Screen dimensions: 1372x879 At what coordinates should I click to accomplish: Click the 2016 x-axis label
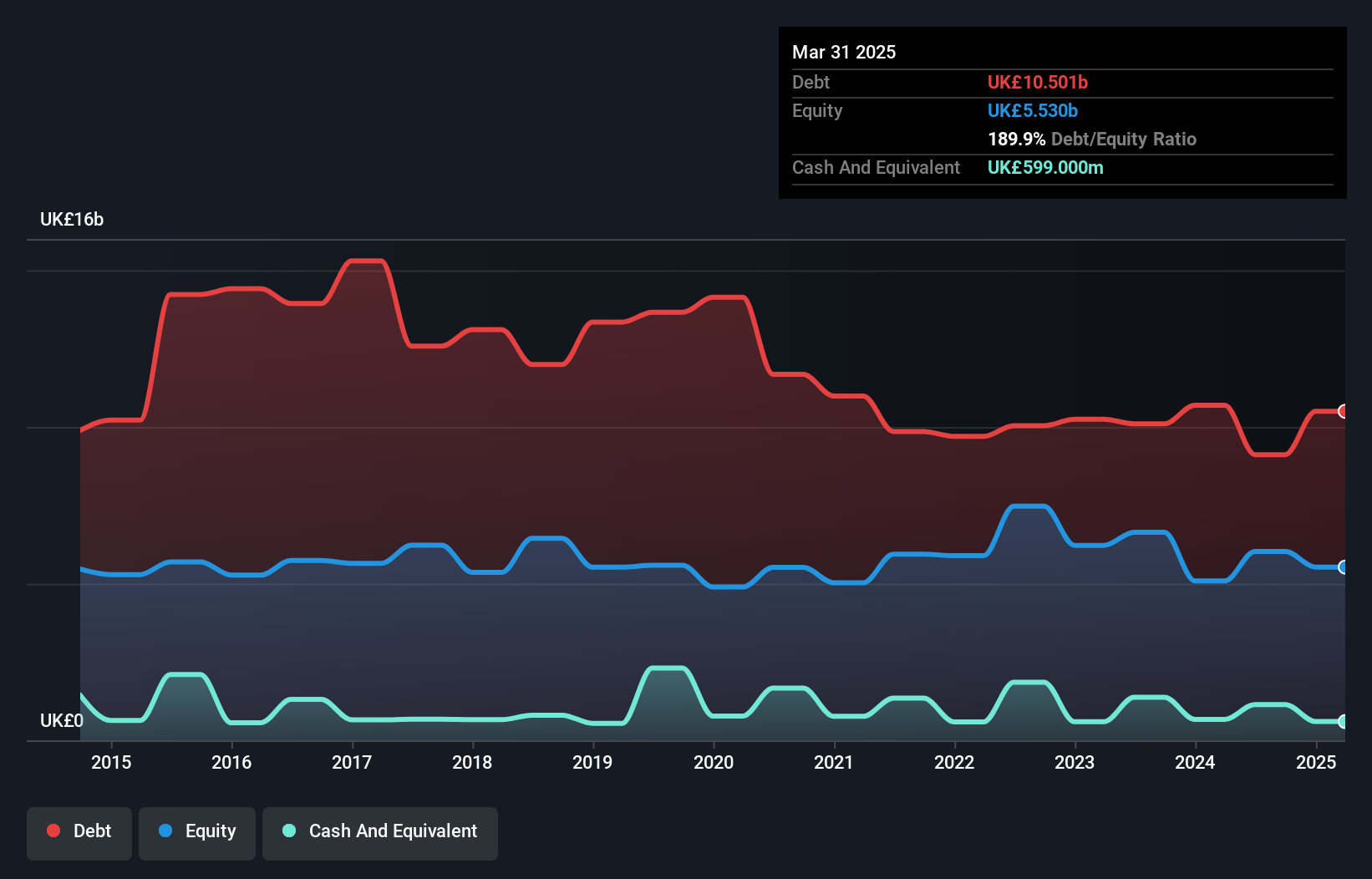click(x=231, y=762)
